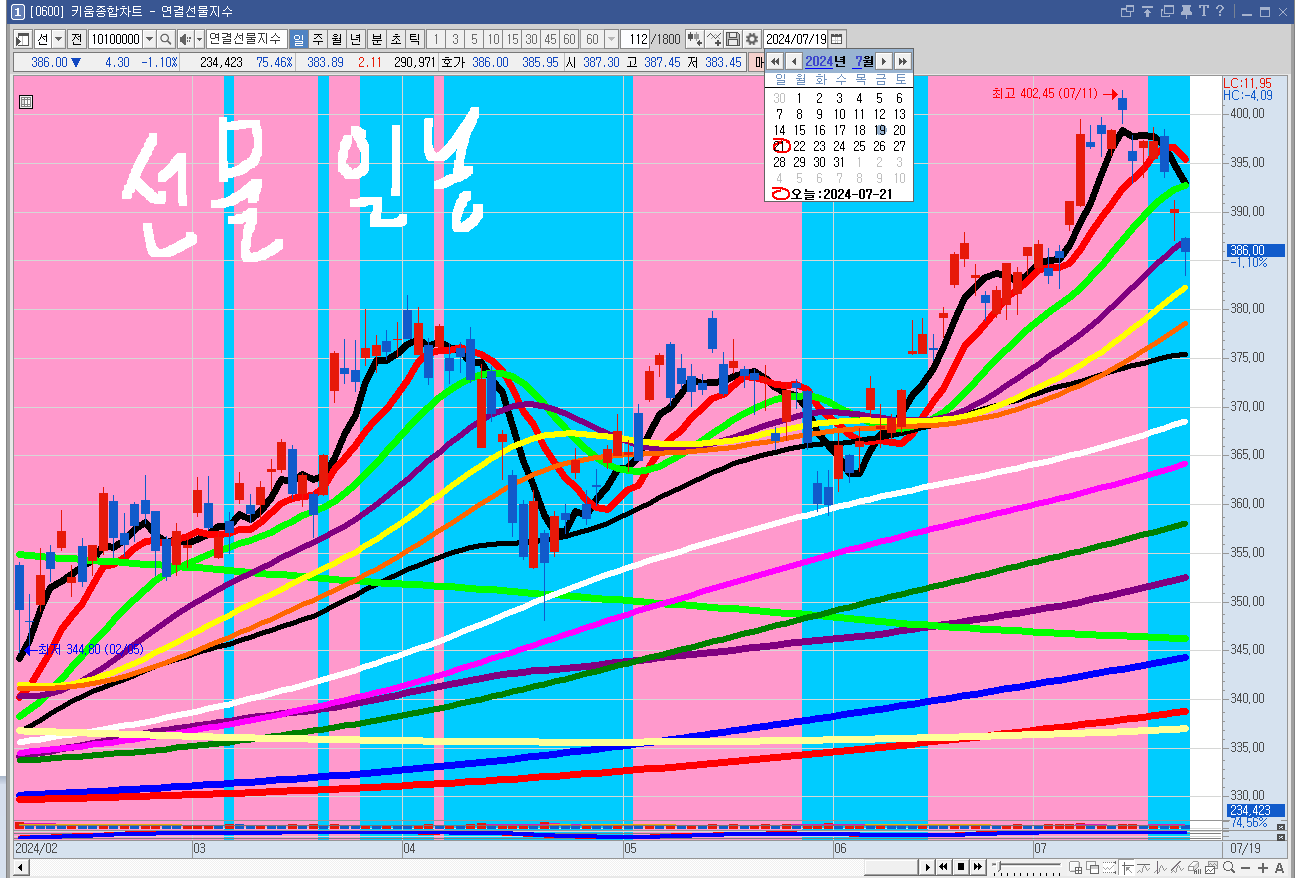Open help question mark icon
The image size is (1295, 878).
point(1220,11)
